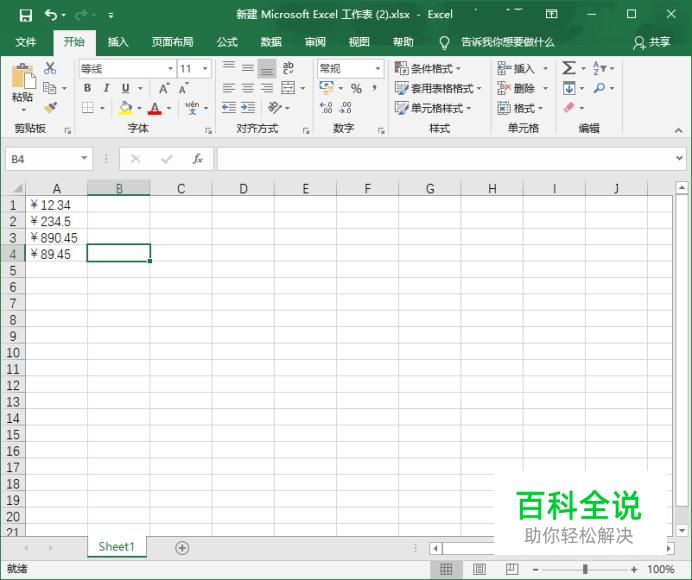692x580 pixels.
Task: Apply accounting currency format
Action: (x=327, y=88)
